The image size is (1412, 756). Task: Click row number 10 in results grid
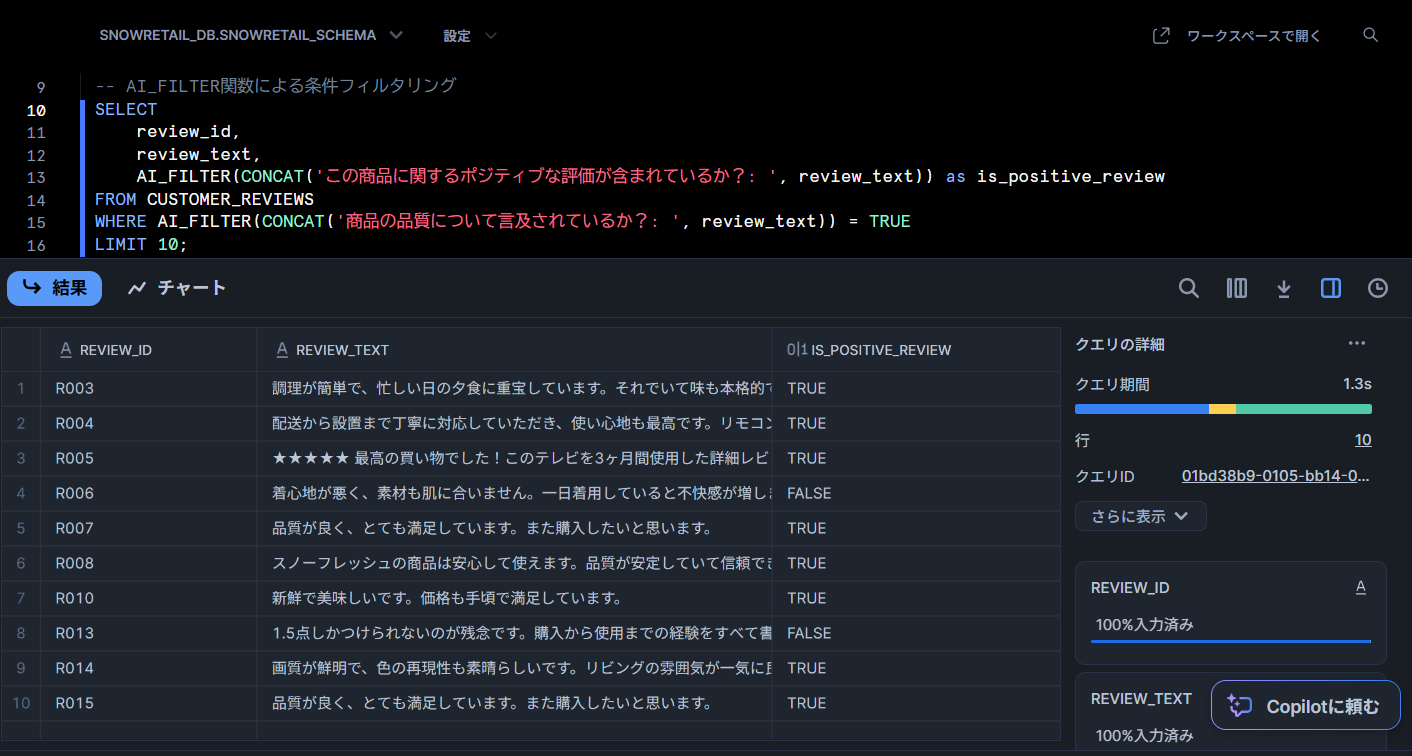21,703
